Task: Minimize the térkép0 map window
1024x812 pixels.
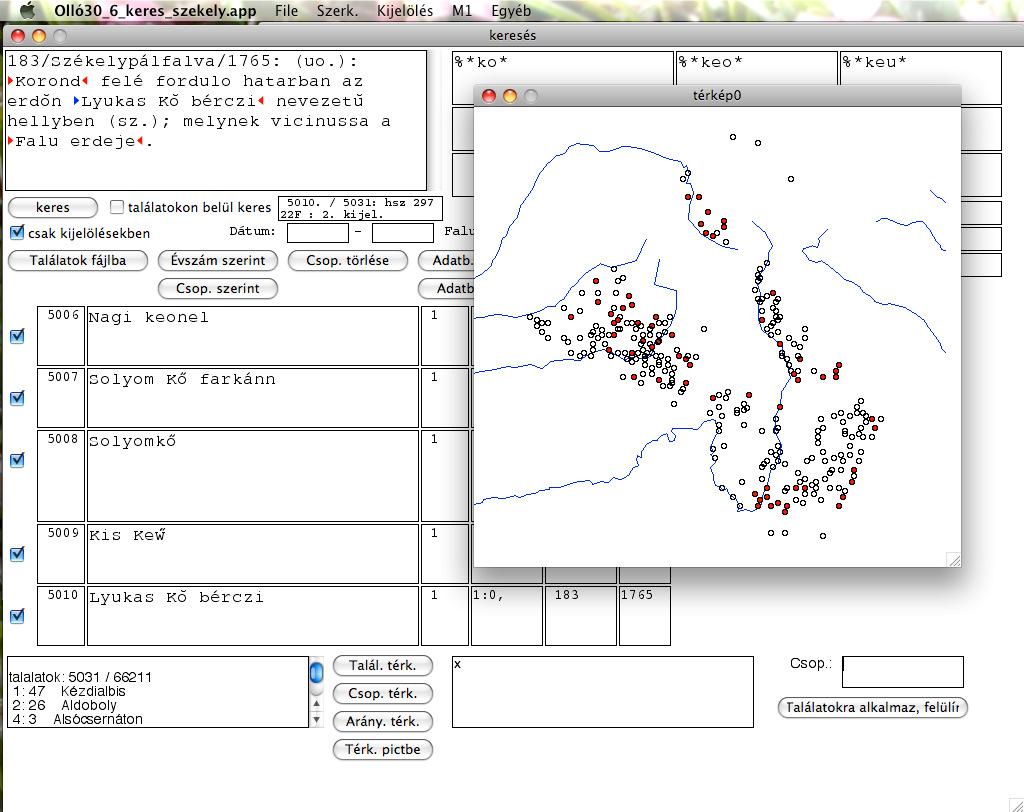Action: pos(510,96)
